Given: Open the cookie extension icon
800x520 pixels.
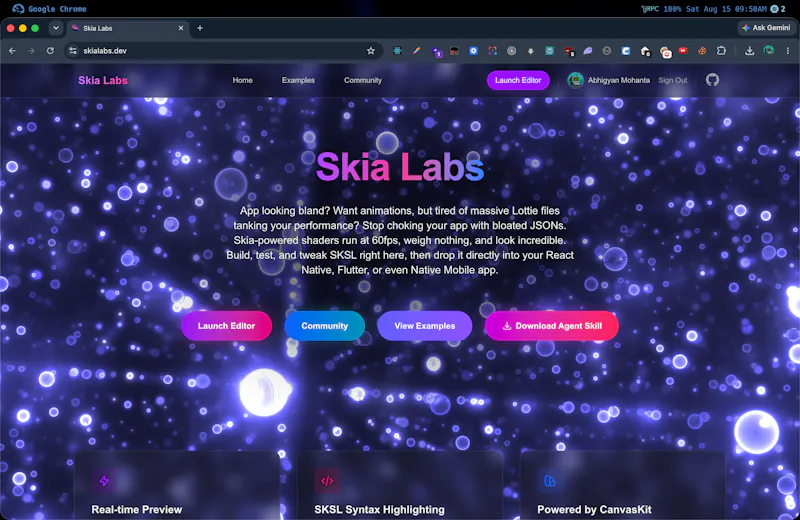Looking at the screenshot, I should (x=702, y=51).
